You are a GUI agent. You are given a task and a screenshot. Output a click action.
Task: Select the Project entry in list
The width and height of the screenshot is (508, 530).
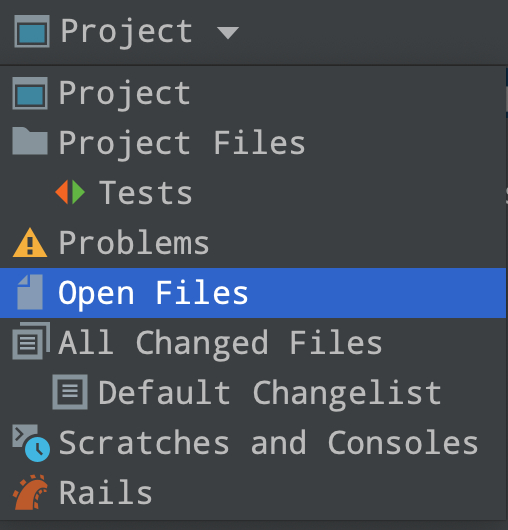[x=253, y=93]
